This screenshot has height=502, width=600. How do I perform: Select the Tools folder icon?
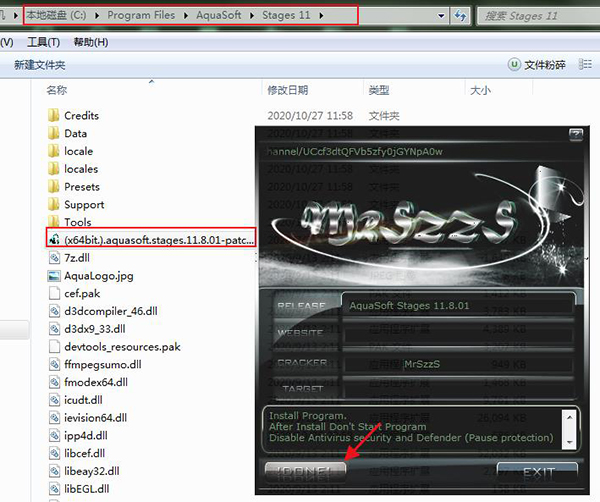click(54, 221)
